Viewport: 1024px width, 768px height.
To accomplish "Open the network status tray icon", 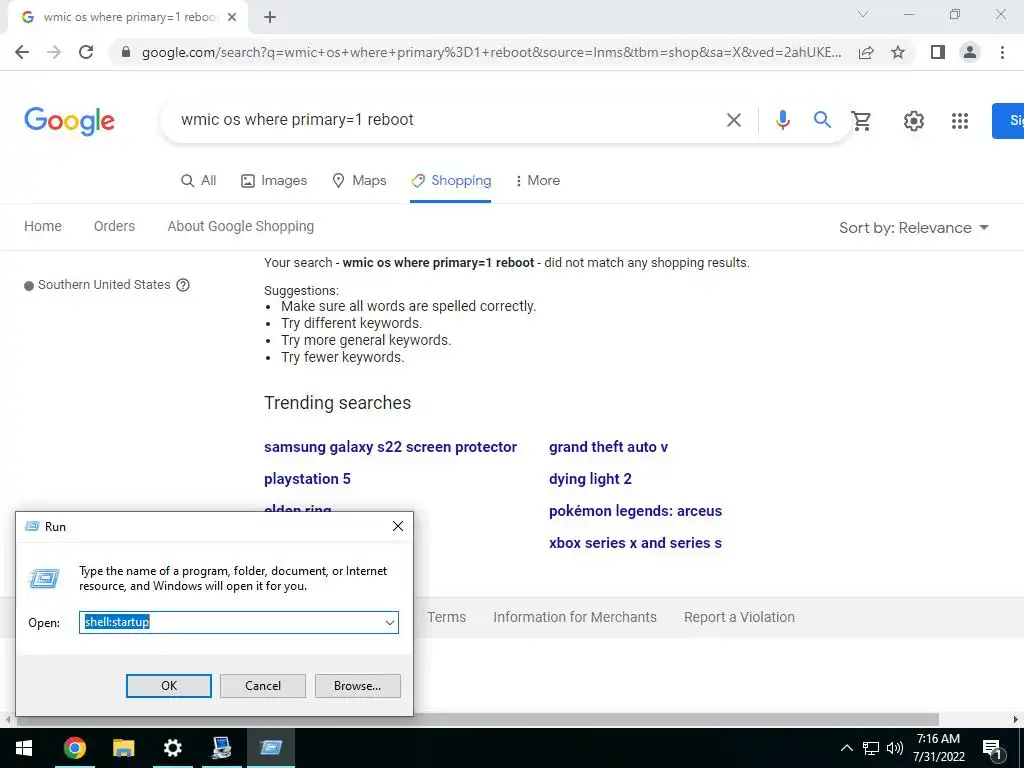I will point(871,748).
